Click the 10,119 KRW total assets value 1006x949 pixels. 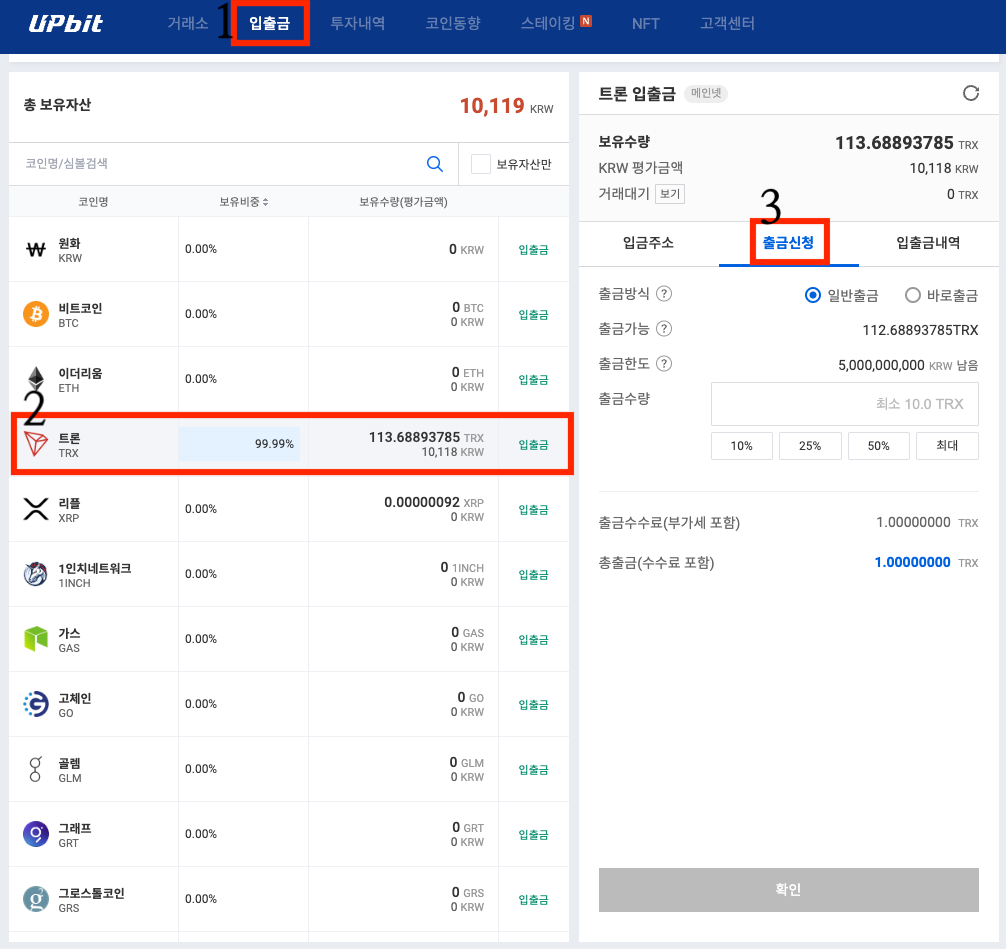(x=507, y=106)
